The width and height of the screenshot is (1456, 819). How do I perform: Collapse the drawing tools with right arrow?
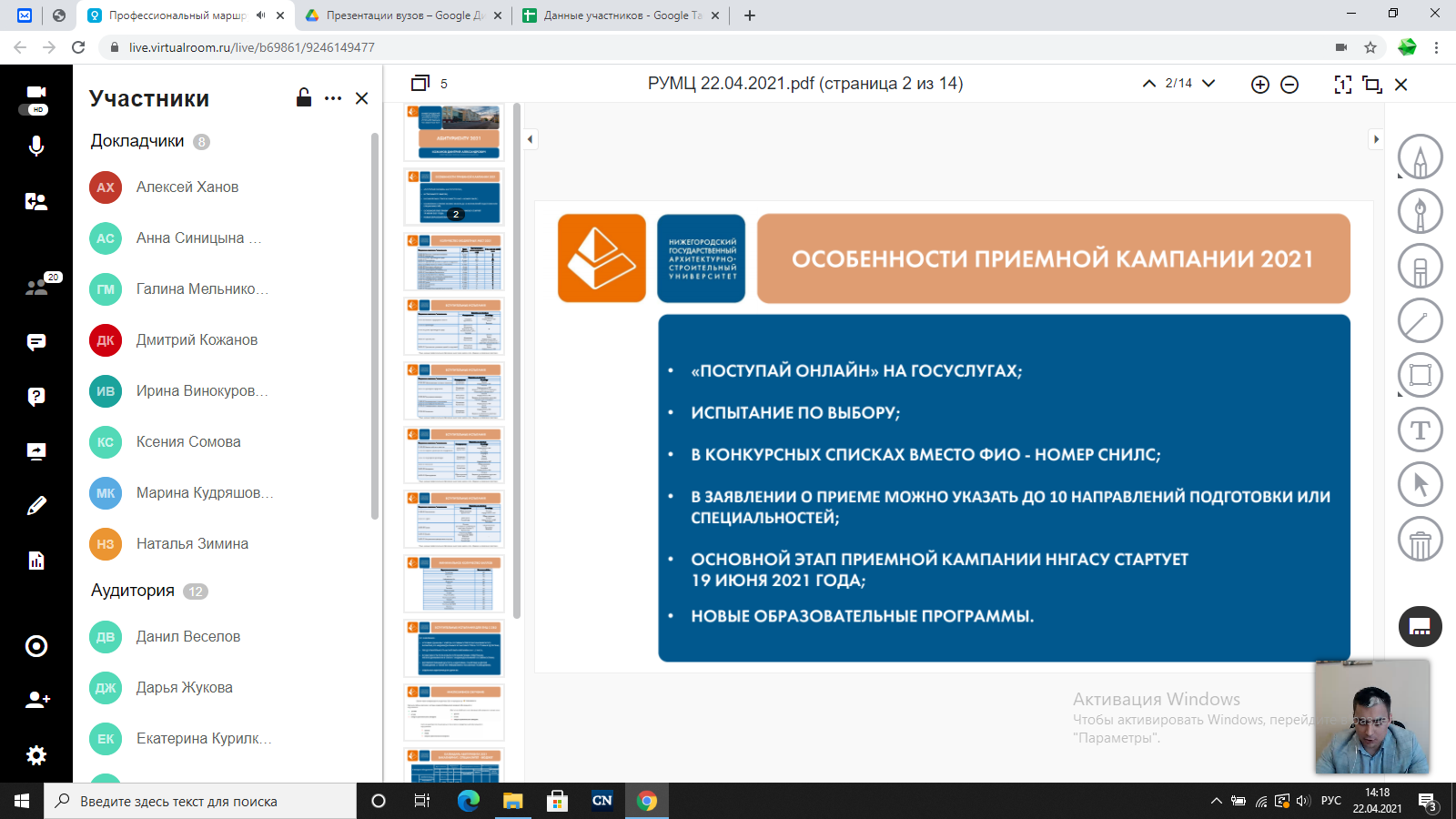point(1376,139)
